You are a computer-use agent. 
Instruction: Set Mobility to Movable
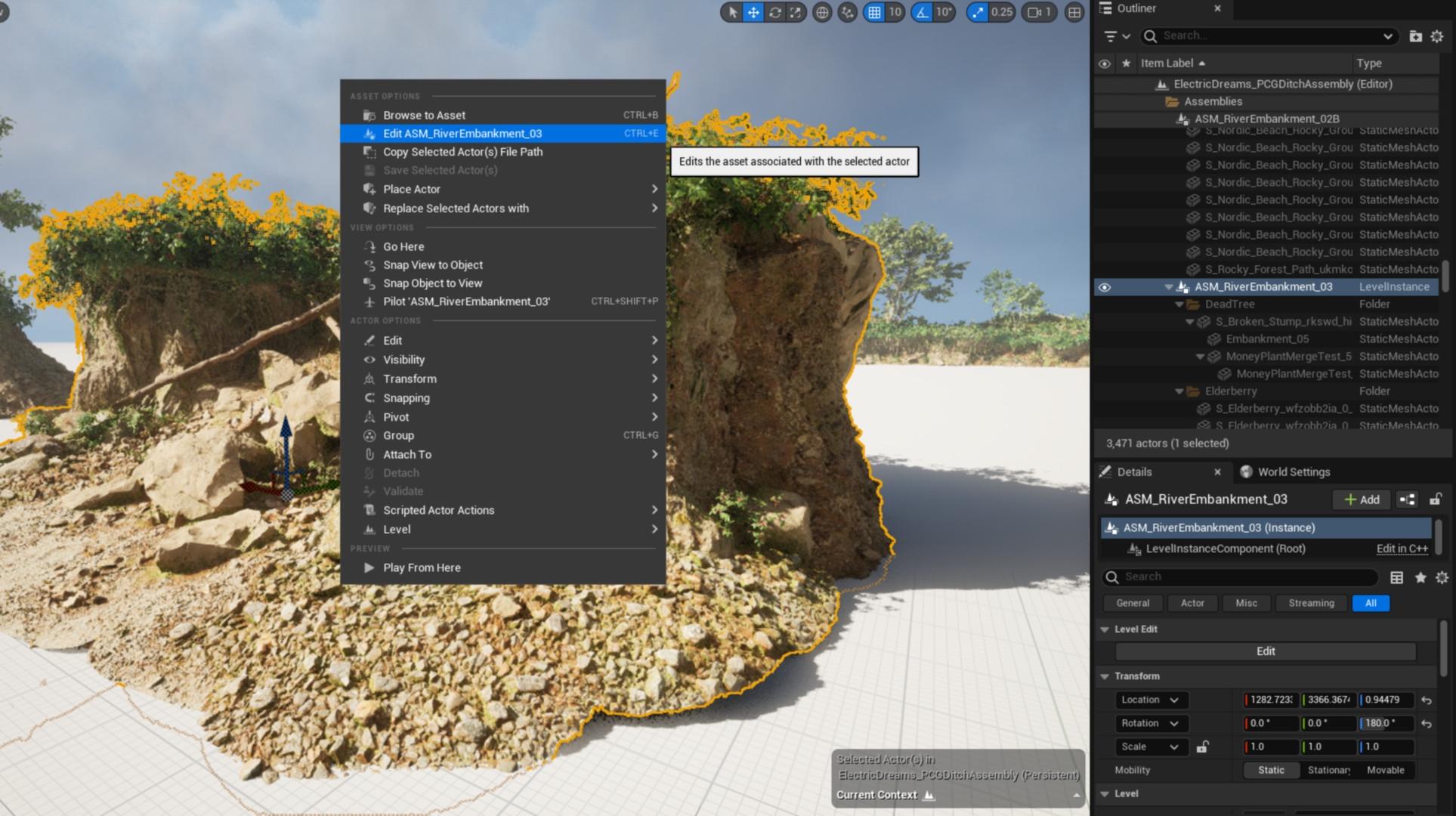click(1385, 770)
